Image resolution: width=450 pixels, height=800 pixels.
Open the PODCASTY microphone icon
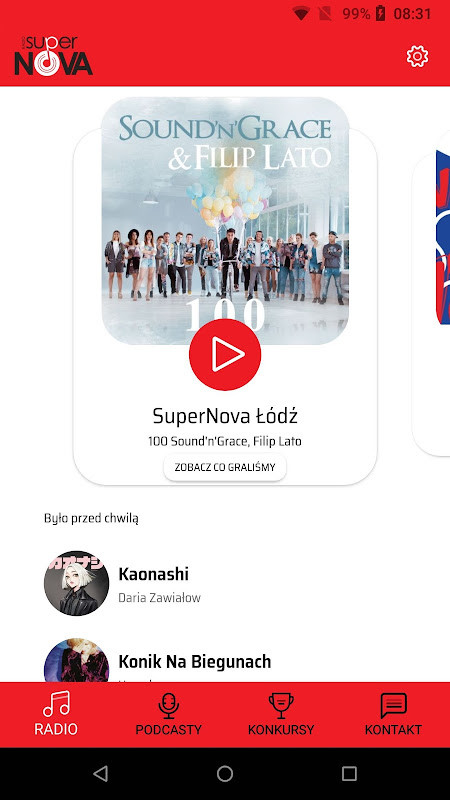(168, 706)
